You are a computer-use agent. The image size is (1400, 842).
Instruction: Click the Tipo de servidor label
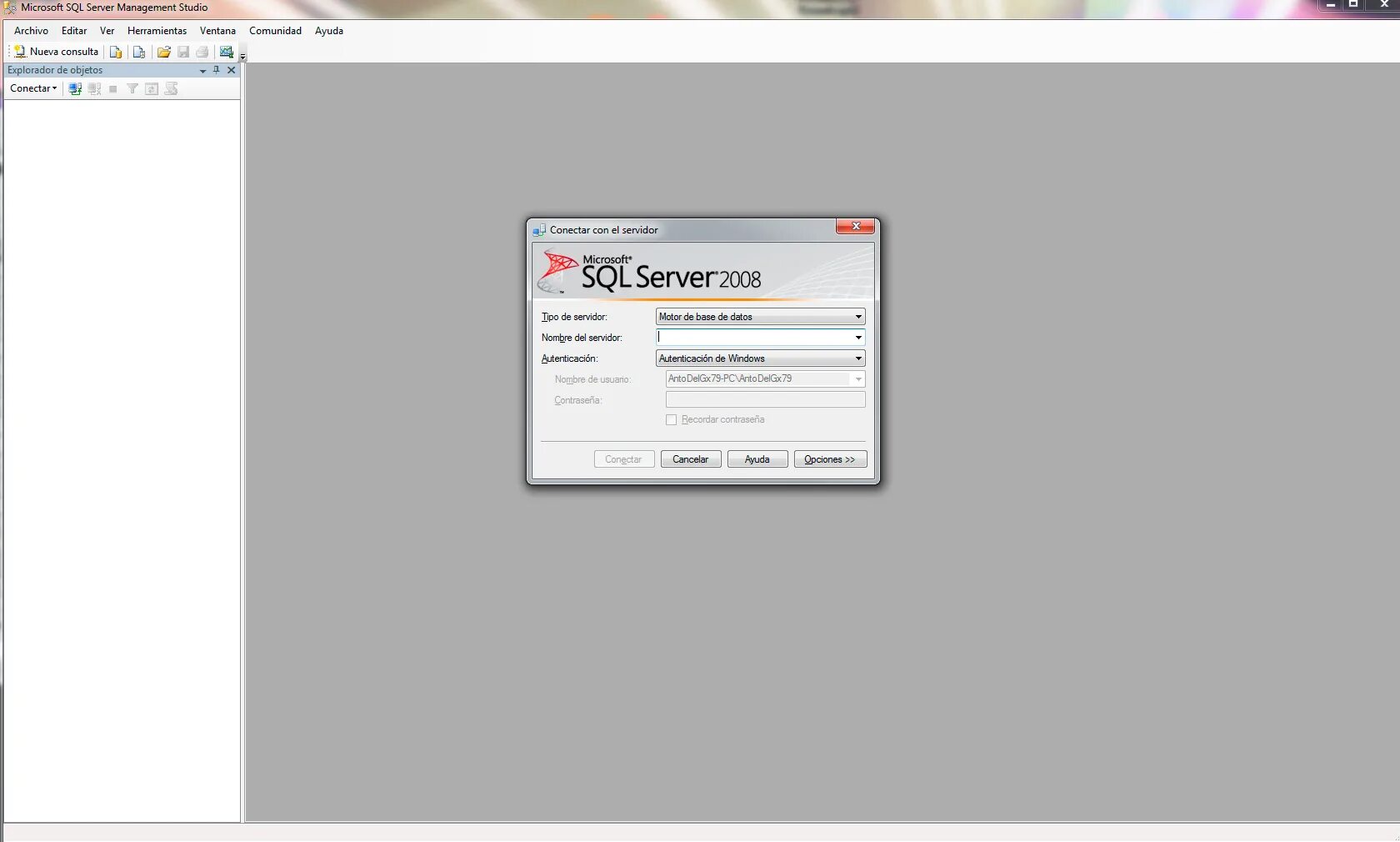click(574, 318)
